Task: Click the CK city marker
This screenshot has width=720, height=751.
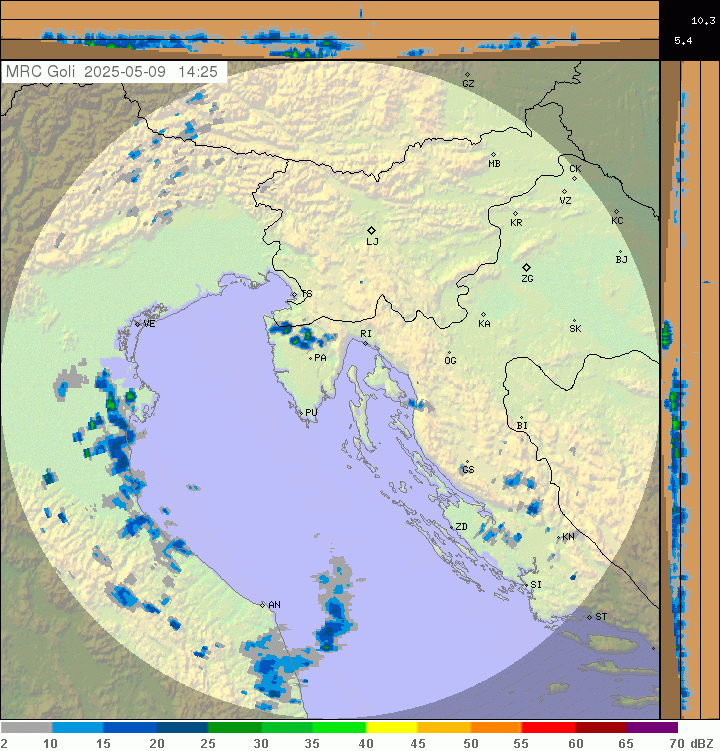Action: pyautogui.click(x=574, y=178)
